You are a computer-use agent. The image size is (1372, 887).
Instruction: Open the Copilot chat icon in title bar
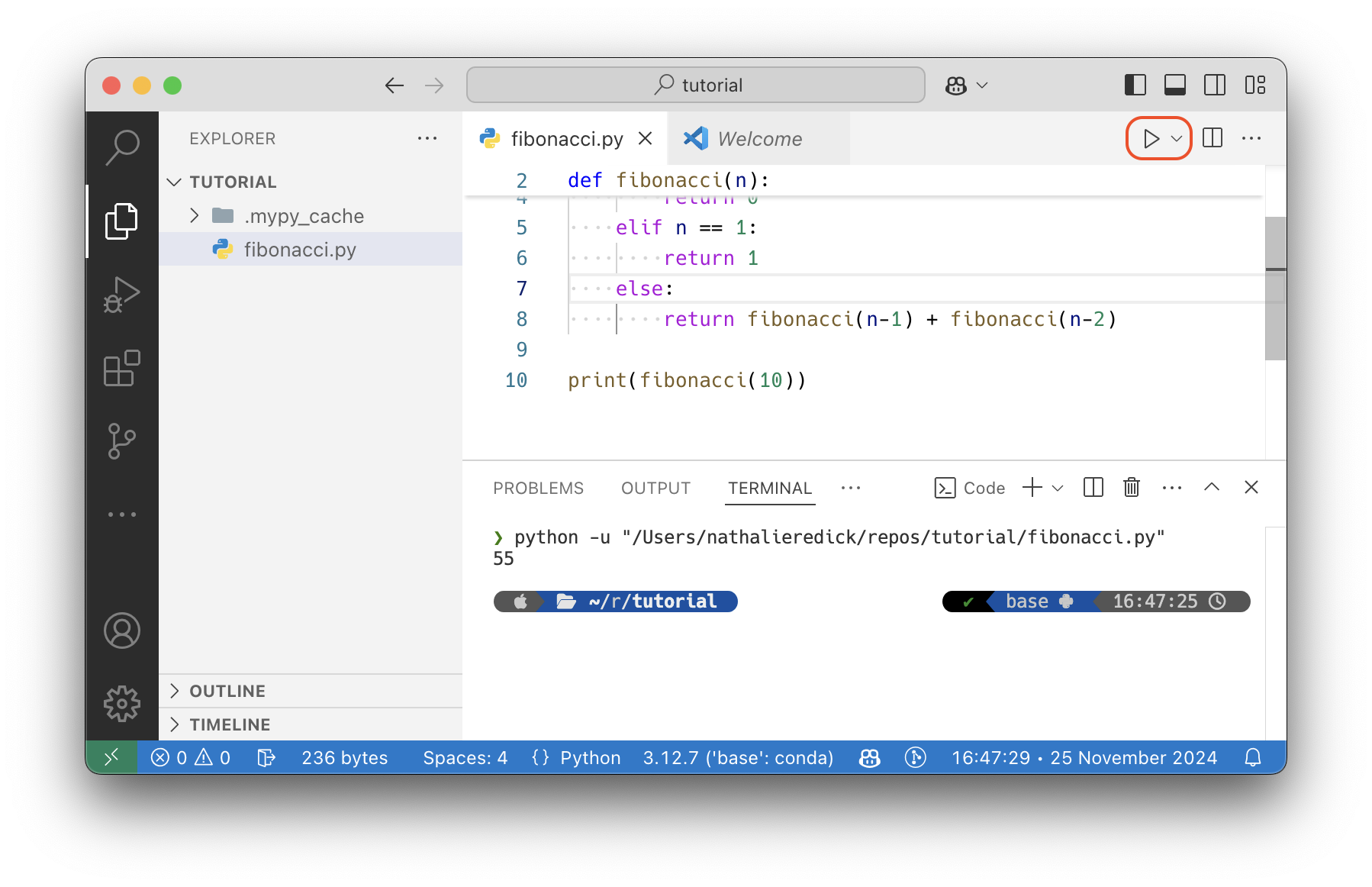pos(956,85)
